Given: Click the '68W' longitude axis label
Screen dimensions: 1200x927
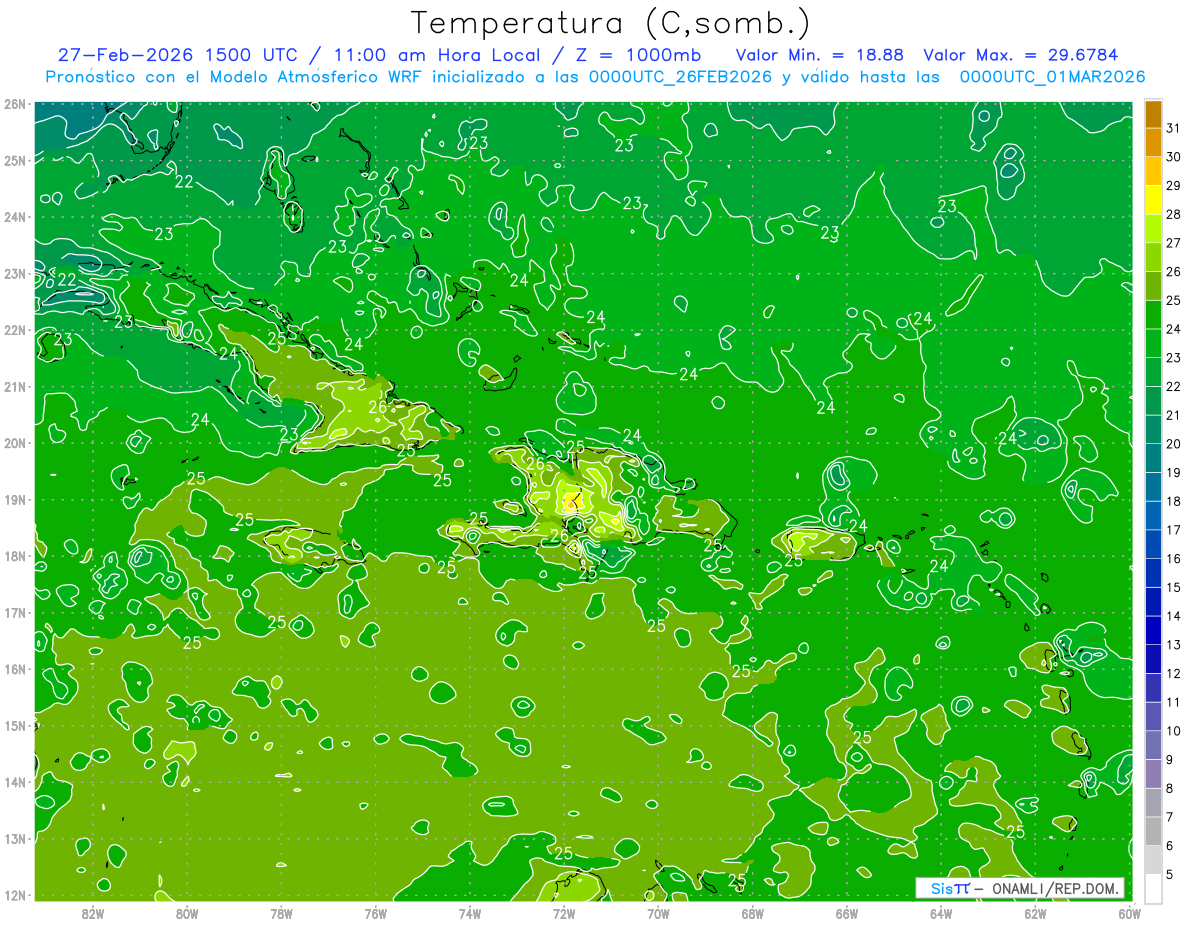Looking at the screenshot, I should click(752, 912).
